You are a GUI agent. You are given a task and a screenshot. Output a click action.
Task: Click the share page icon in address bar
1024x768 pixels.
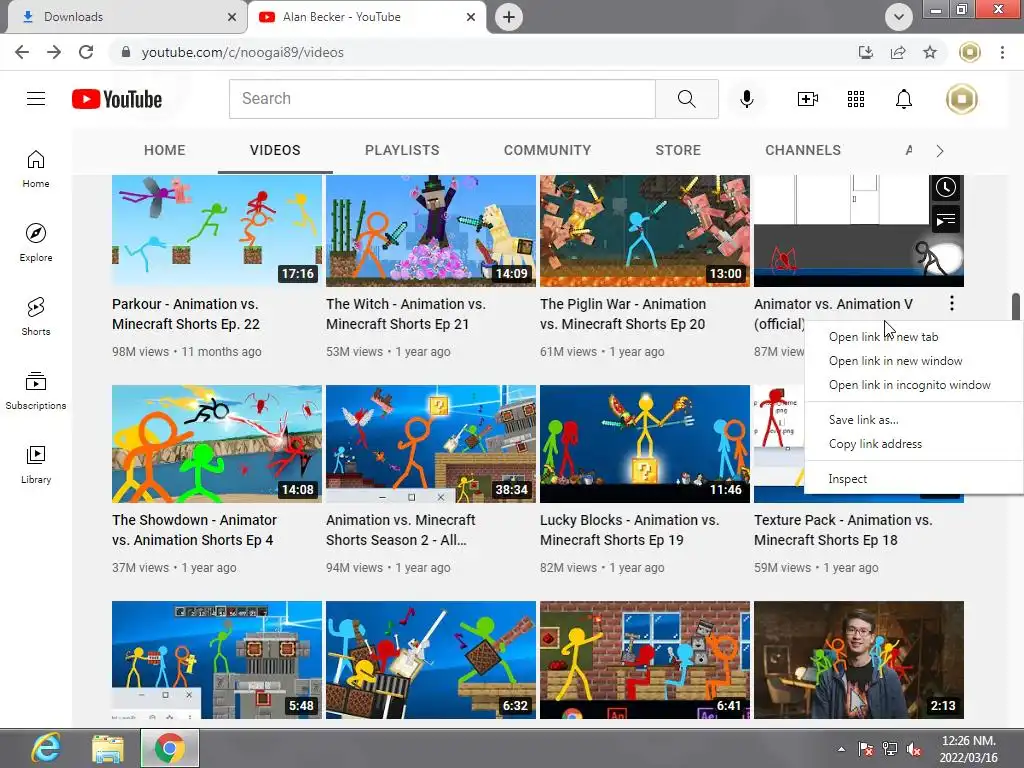pos(898,52)
